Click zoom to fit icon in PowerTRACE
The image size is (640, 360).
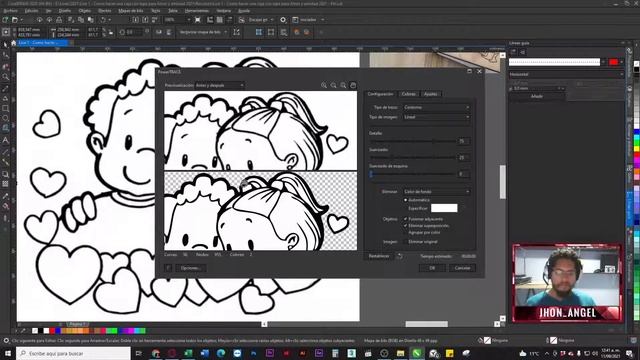coord(343,85)
